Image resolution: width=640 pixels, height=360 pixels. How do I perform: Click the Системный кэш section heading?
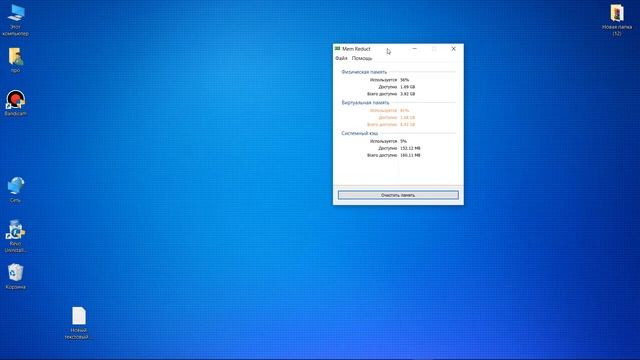(360, 133)
